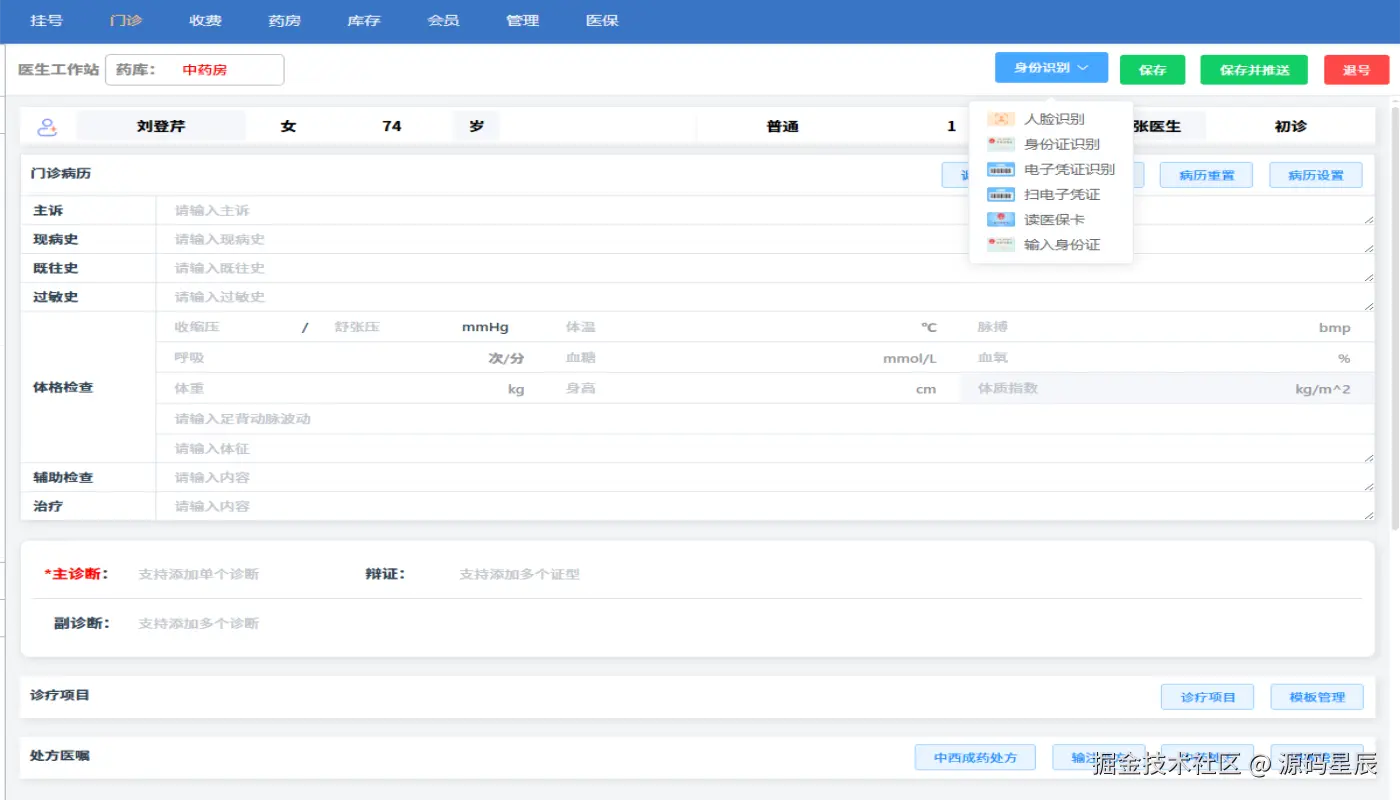Click the patient name 刘登芹

click(x=161, y=127)
